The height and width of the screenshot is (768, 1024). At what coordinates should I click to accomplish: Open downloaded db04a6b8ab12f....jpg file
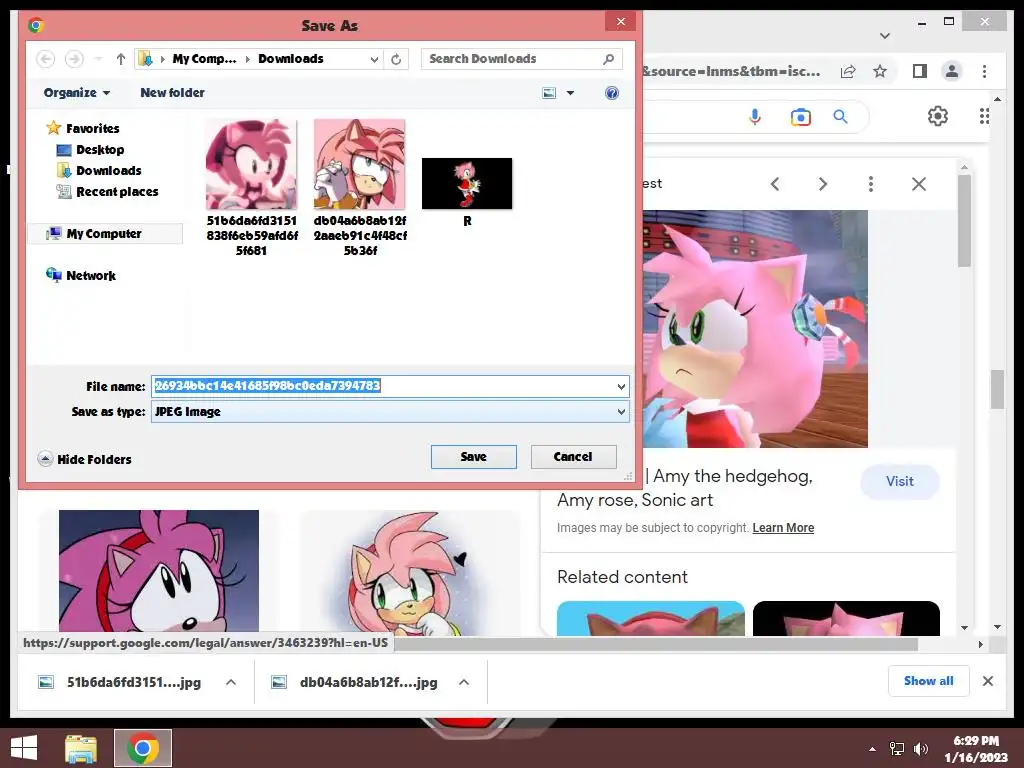click(x=354, y=682)
